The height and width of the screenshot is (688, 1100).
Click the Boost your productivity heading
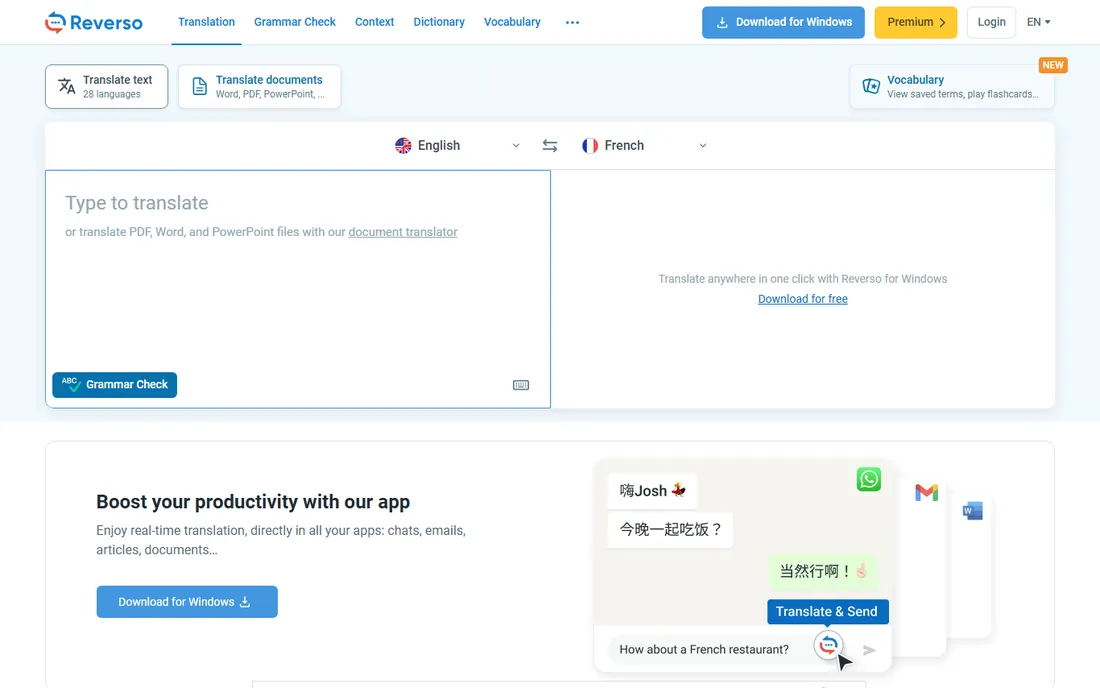coord(253,502)
